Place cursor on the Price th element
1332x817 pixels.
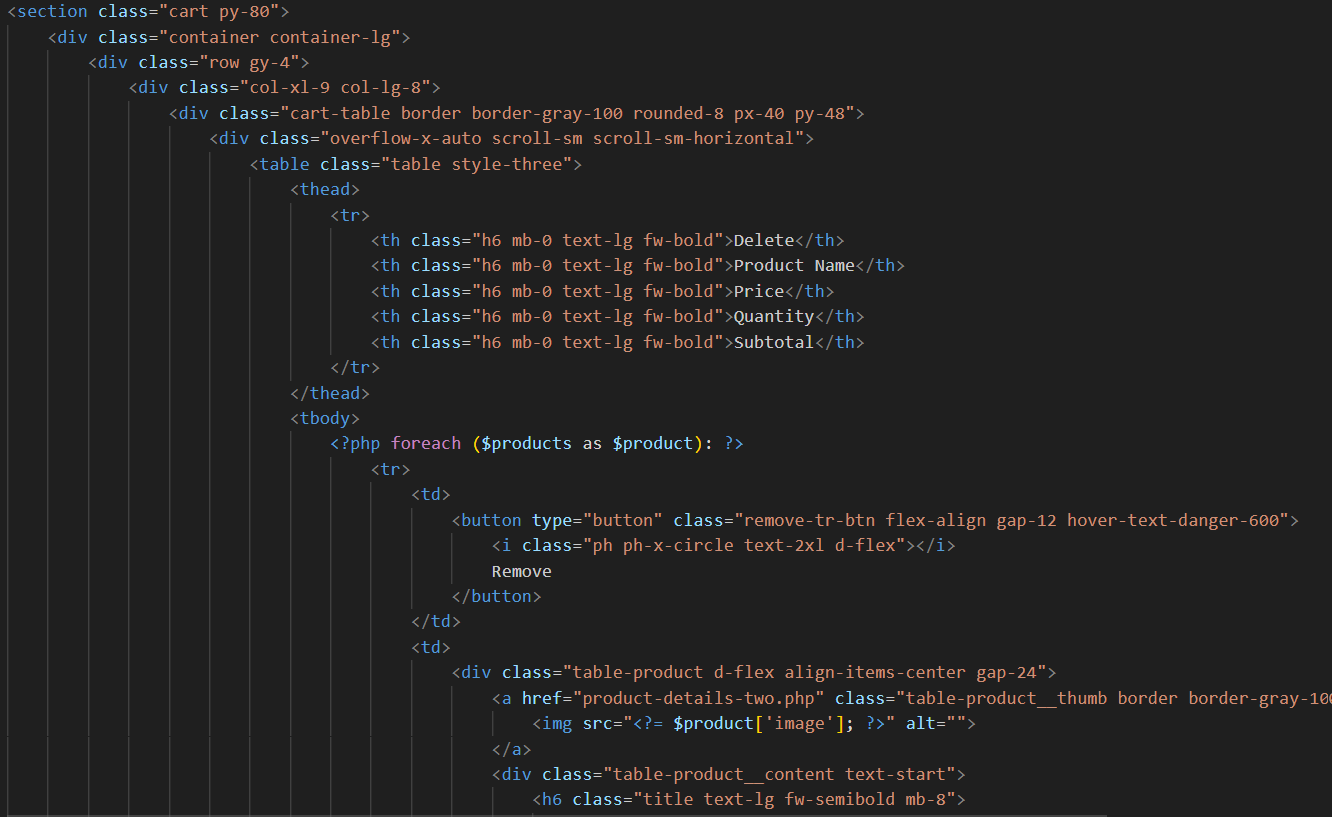click(758, 290)
